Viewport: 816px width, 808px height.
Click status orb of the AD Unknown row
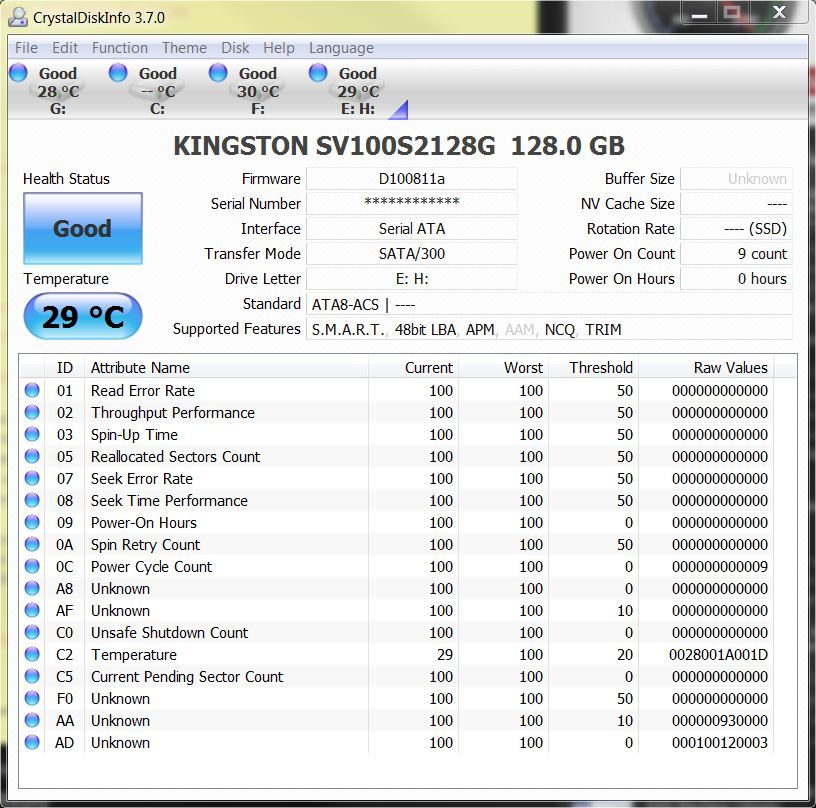[x=32, y=742]
